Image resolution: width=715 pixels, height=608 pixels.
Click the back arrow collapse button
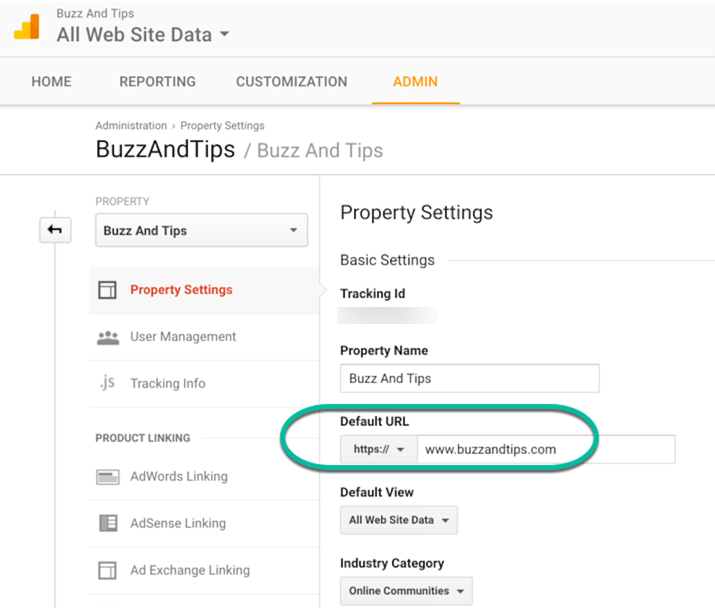(55, 230)
